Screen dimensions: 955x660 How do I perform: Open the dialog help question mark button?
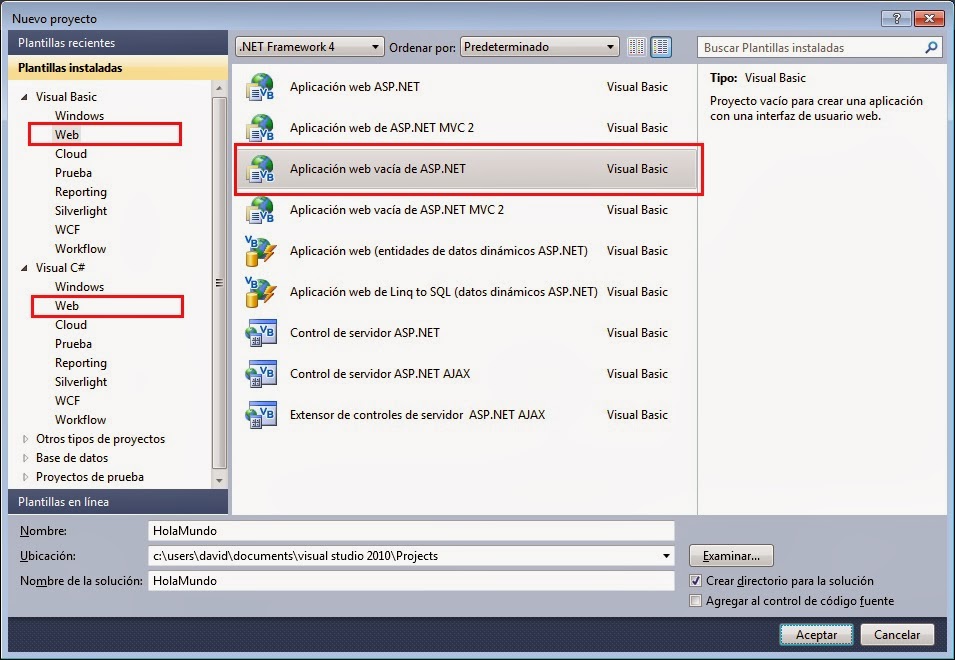pyautogui.click(x=897, y=18)
